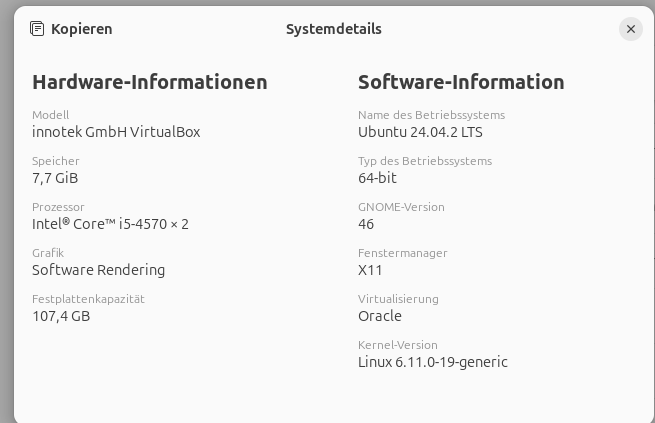Select the Intel Core i5-4570 processor text
Image resolution: width=655 pixels, height=423 pixels.
click(110, 224)
